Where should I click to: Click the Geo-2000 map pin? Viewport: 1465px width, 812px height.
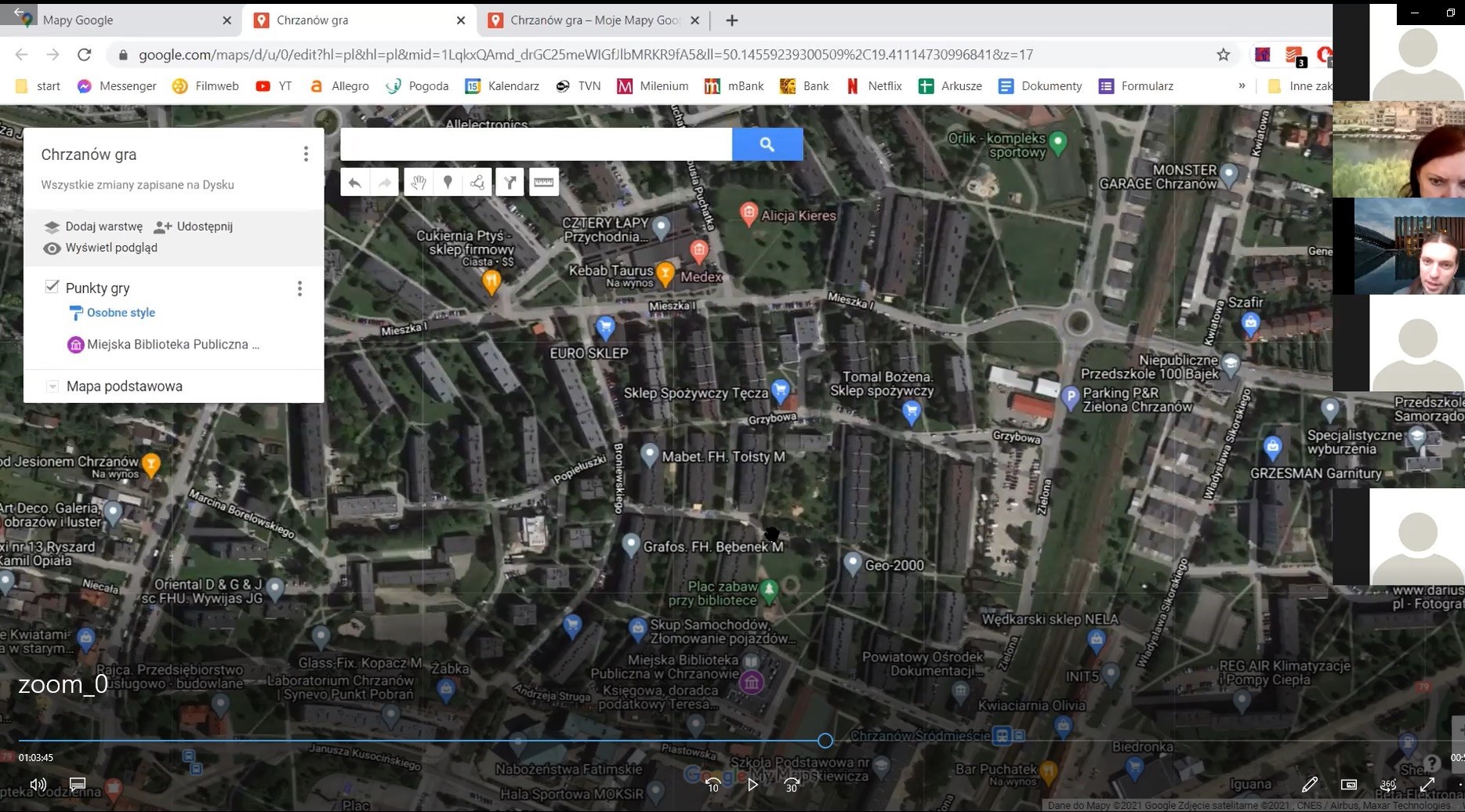coord(853,563)
